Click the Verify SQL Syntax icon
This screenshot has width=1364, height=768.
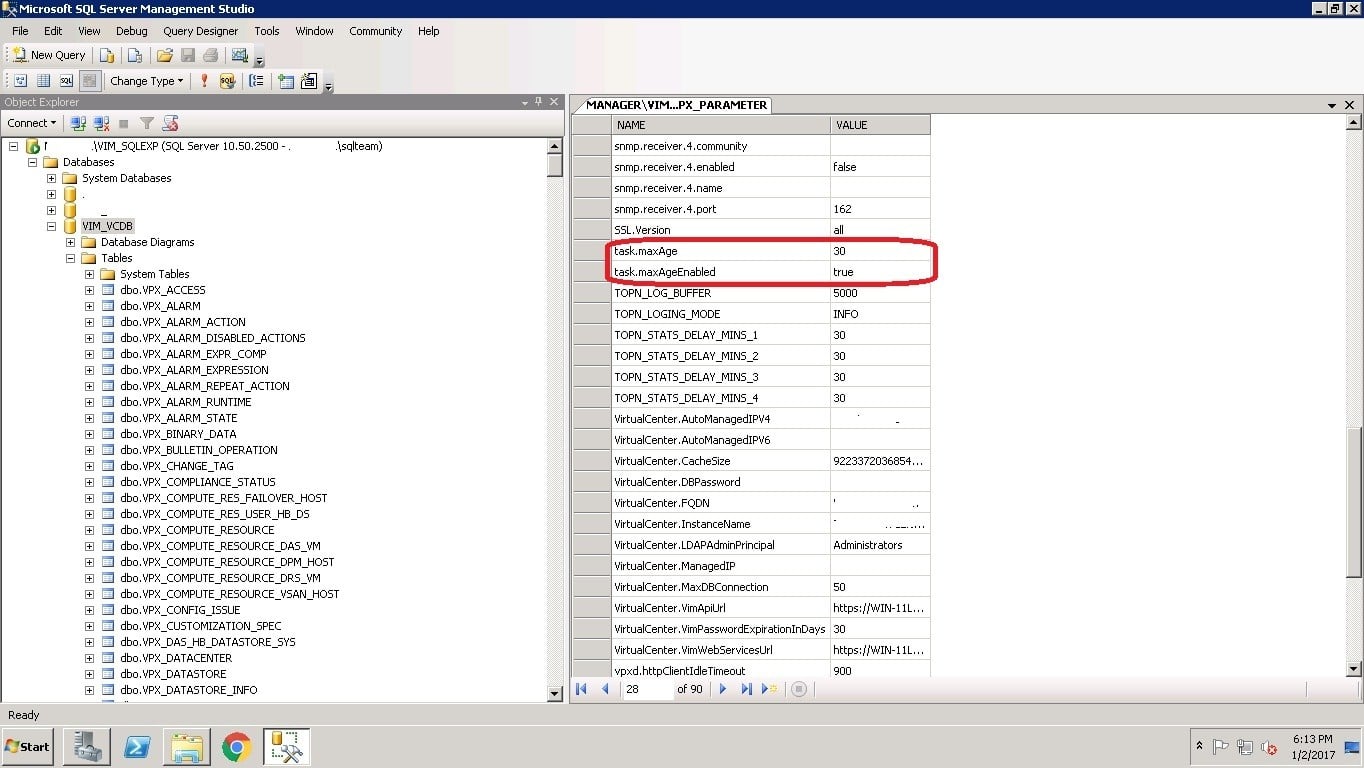(227, 81)
